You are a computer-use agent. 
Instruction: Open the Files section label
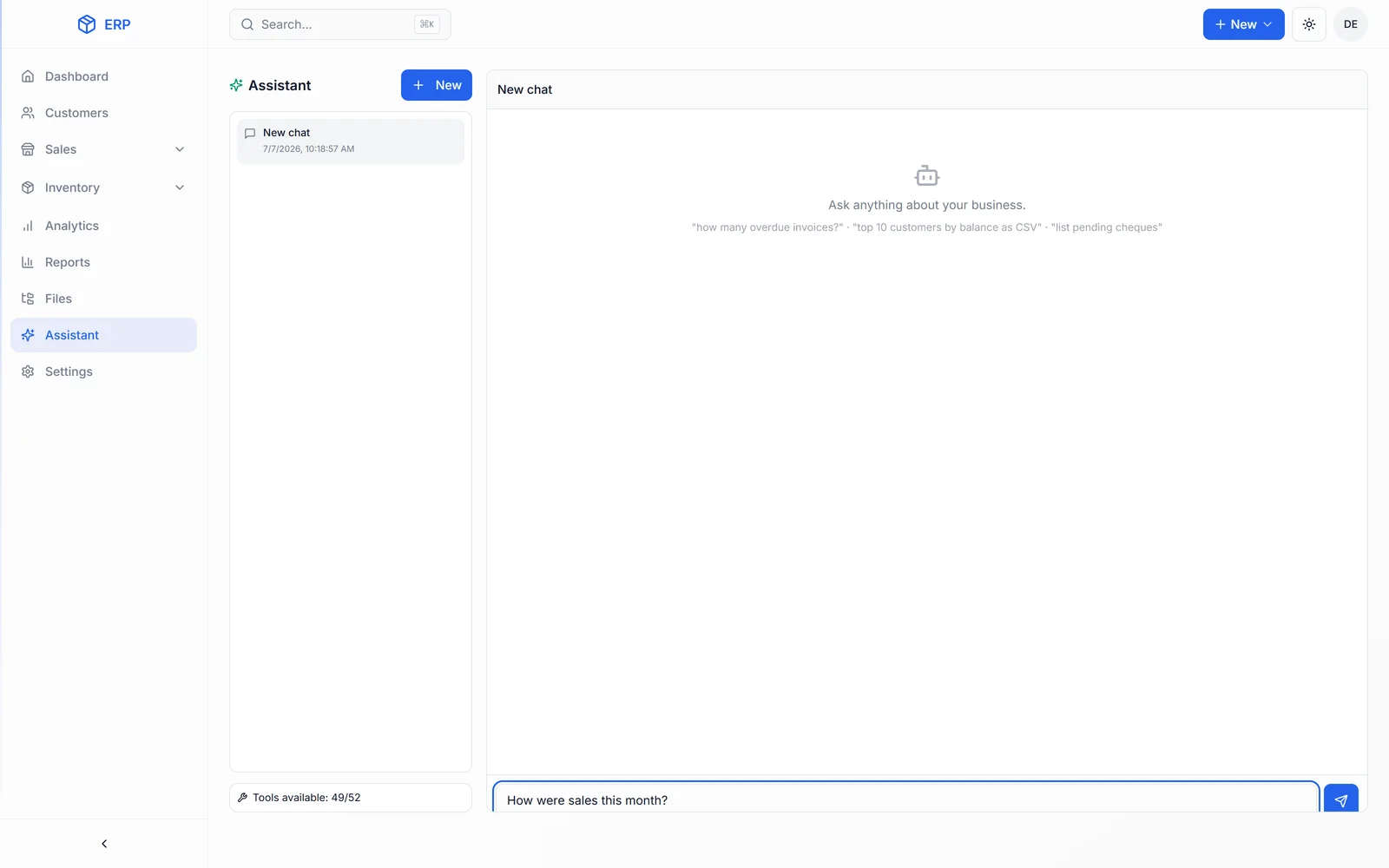58,299
